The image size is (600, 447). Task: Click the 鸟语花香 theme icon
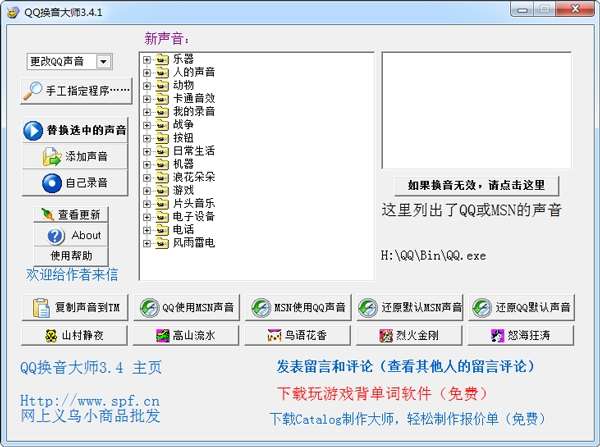(274, 336)
